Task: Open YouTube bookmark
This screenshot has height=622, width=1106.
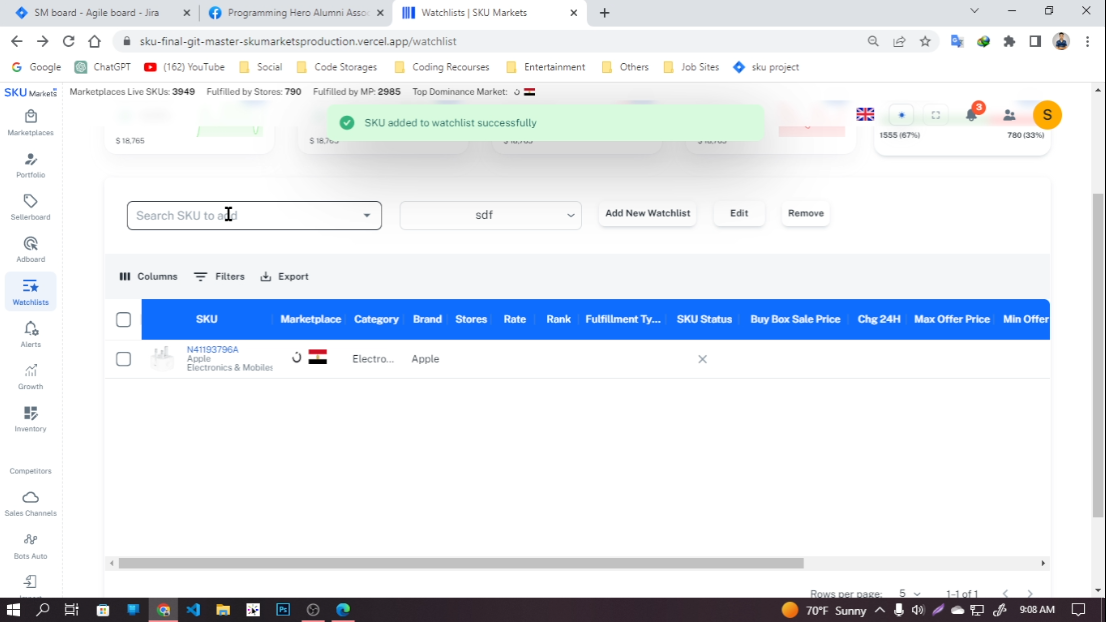Action: [184, 67]
